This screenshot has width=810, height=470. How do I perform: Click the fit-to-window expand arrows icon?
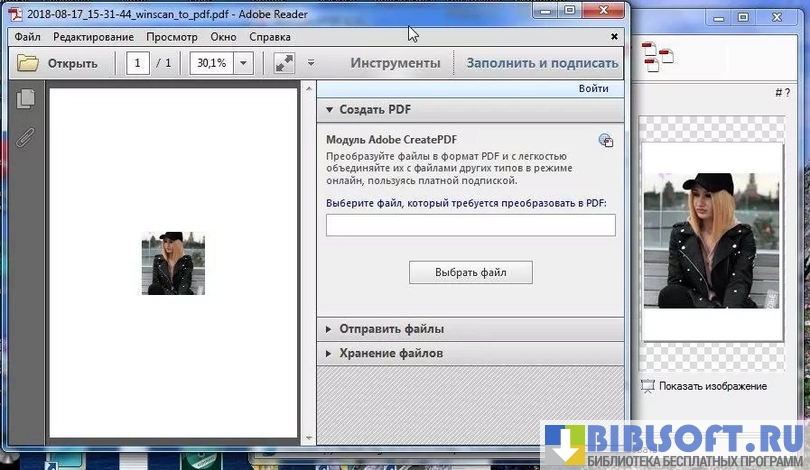(x=284, y=63)
